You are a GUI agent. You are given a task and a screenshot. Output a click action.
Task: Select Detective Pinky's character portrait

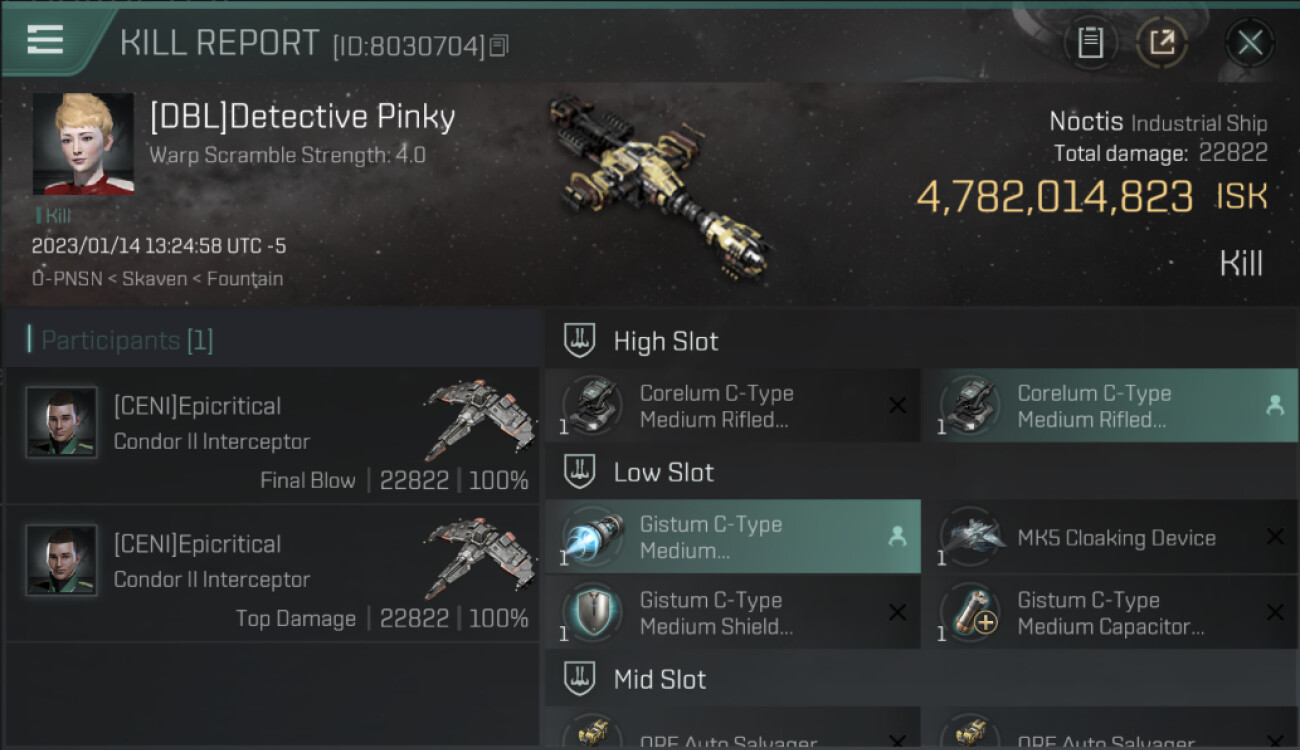83,144
